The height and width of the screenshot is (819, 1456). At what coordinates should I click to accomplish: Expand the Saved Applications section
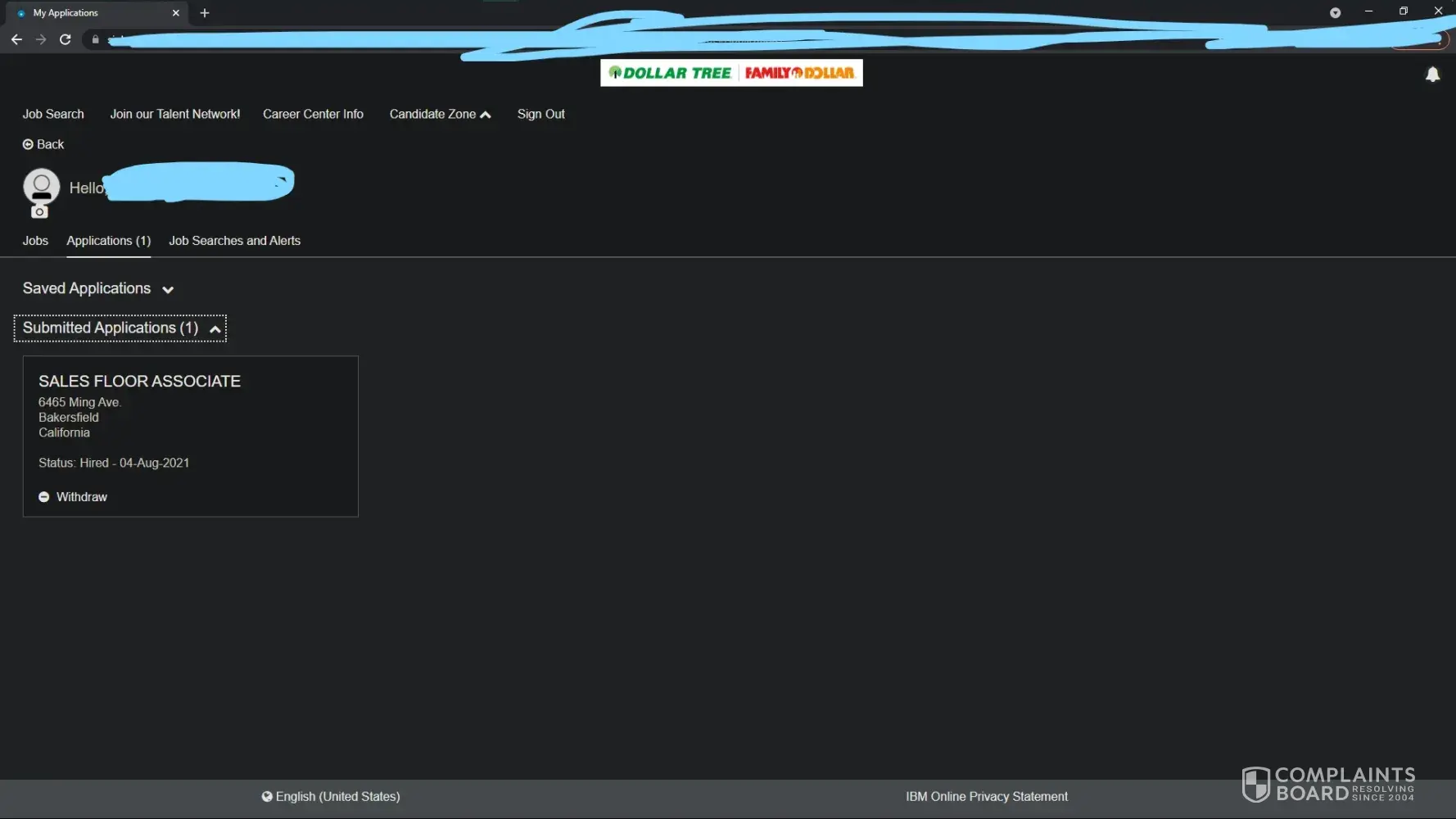pyautogui.click(x=97, y=288)
